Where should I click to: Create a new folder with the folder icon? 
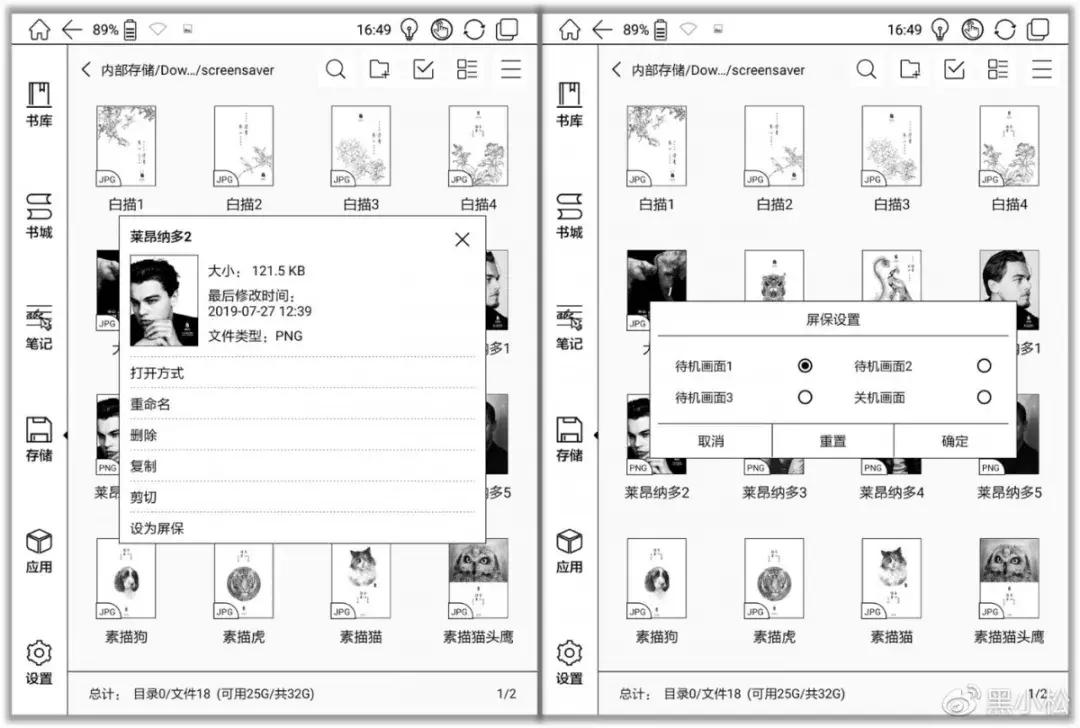[380, 69]
